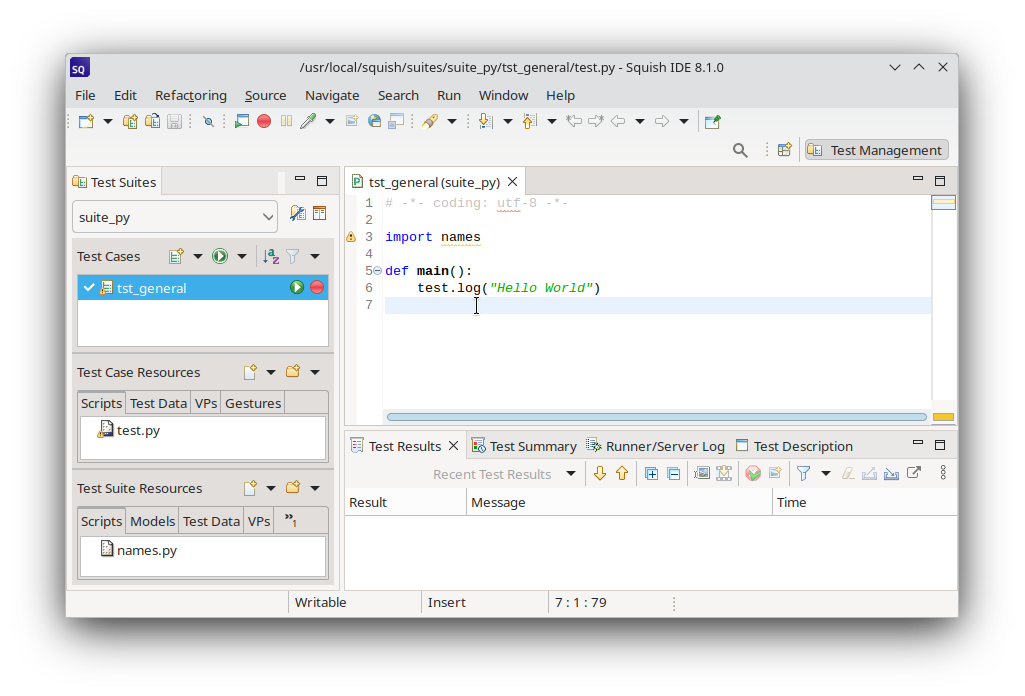Screen dimensions: 1025x696
Task: Open the Refactoring menu
Action: coord(190,95)
